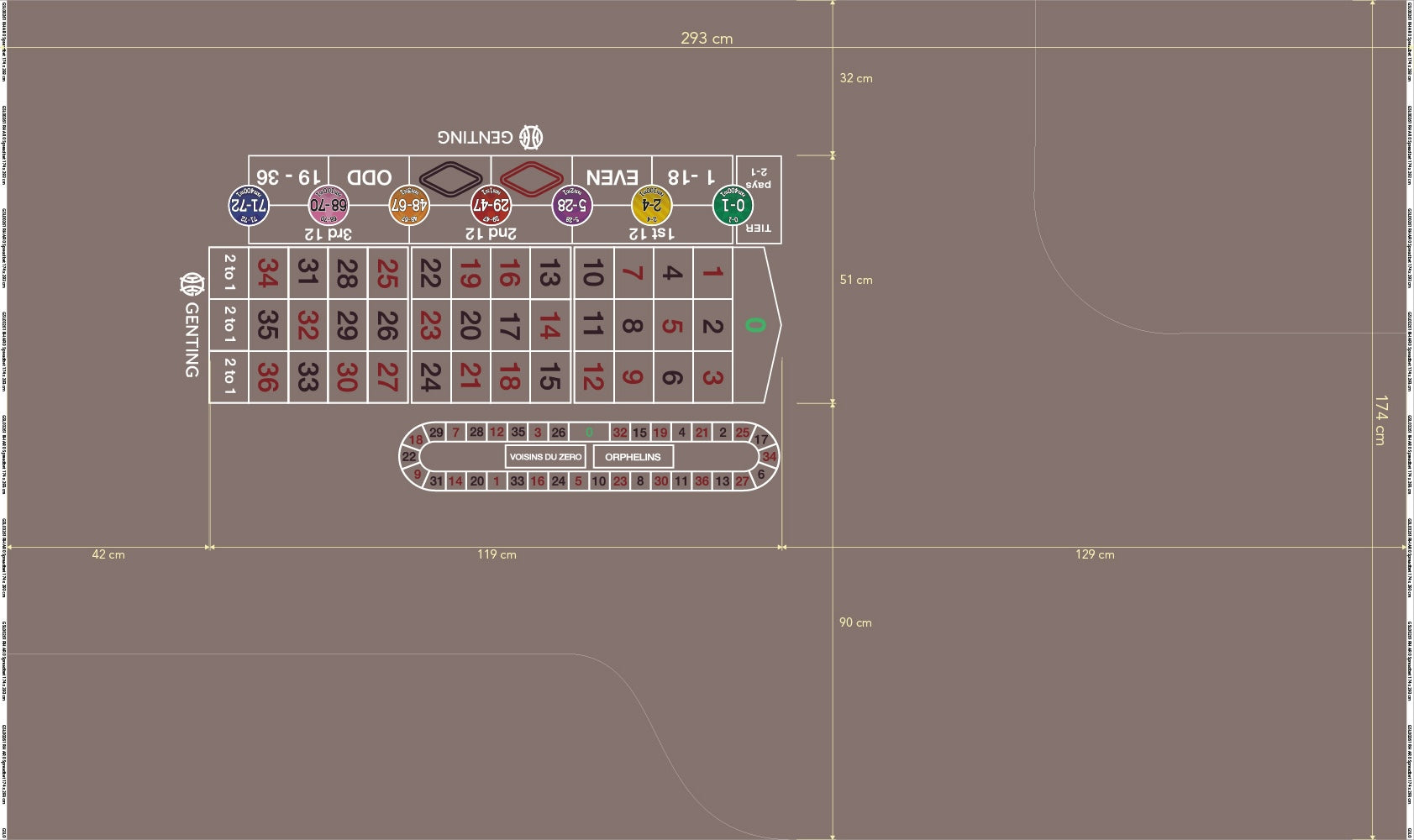
Task: Click number 34 on the racetrack's right curve
Action: pyautogui.click(x=769, y=457)
